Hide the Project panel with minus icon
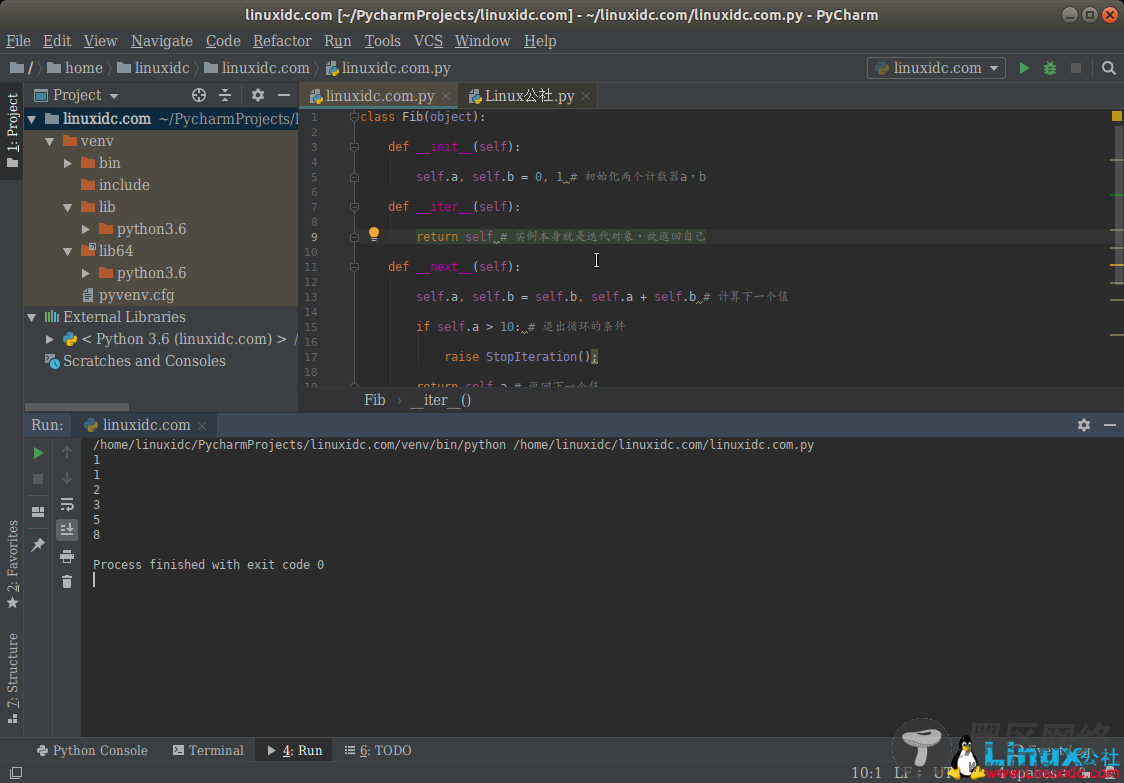The width and height of the screenshot is (1124, 783). 284,95
